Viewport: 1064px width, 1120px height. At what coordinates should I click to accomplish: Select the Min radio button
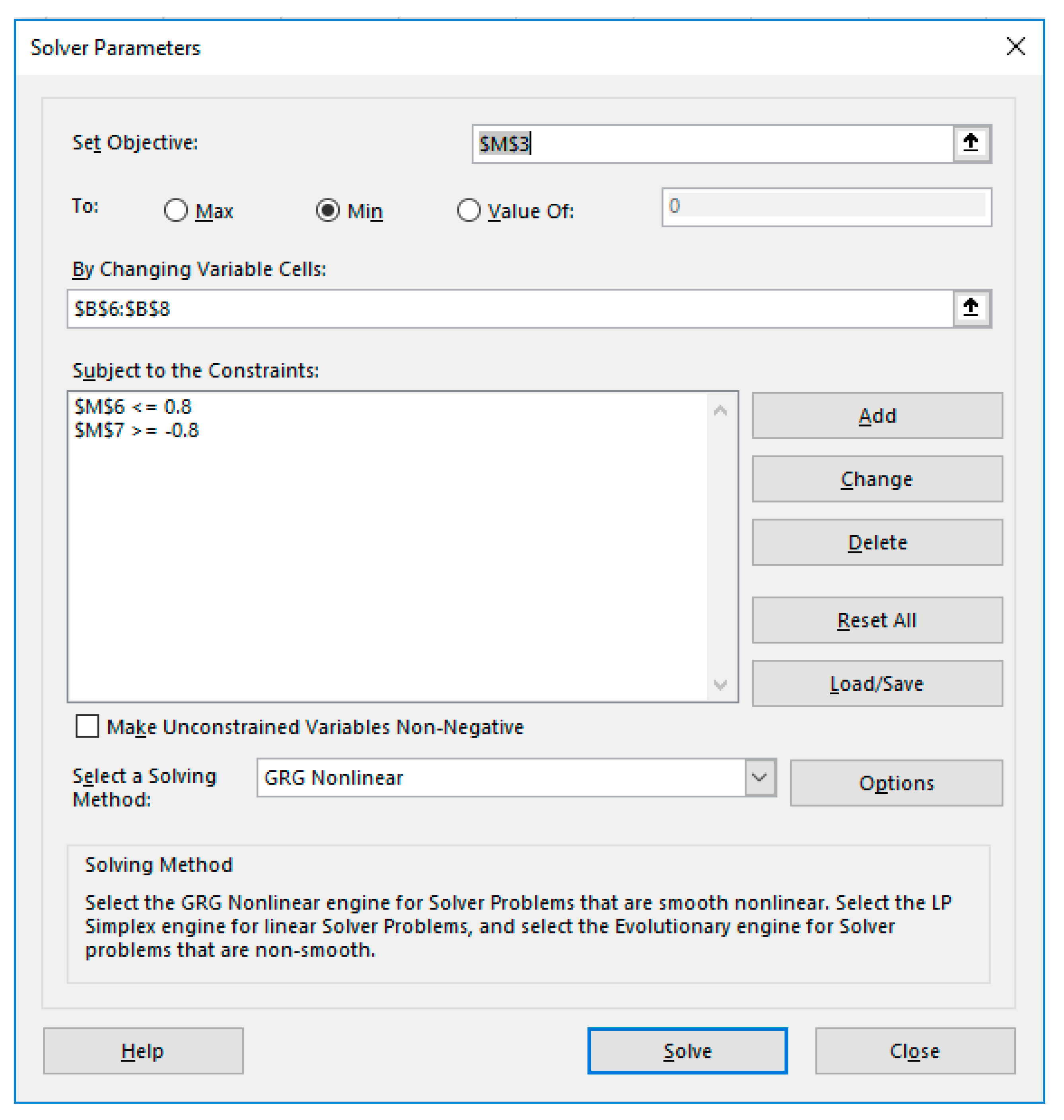[328, 210]
